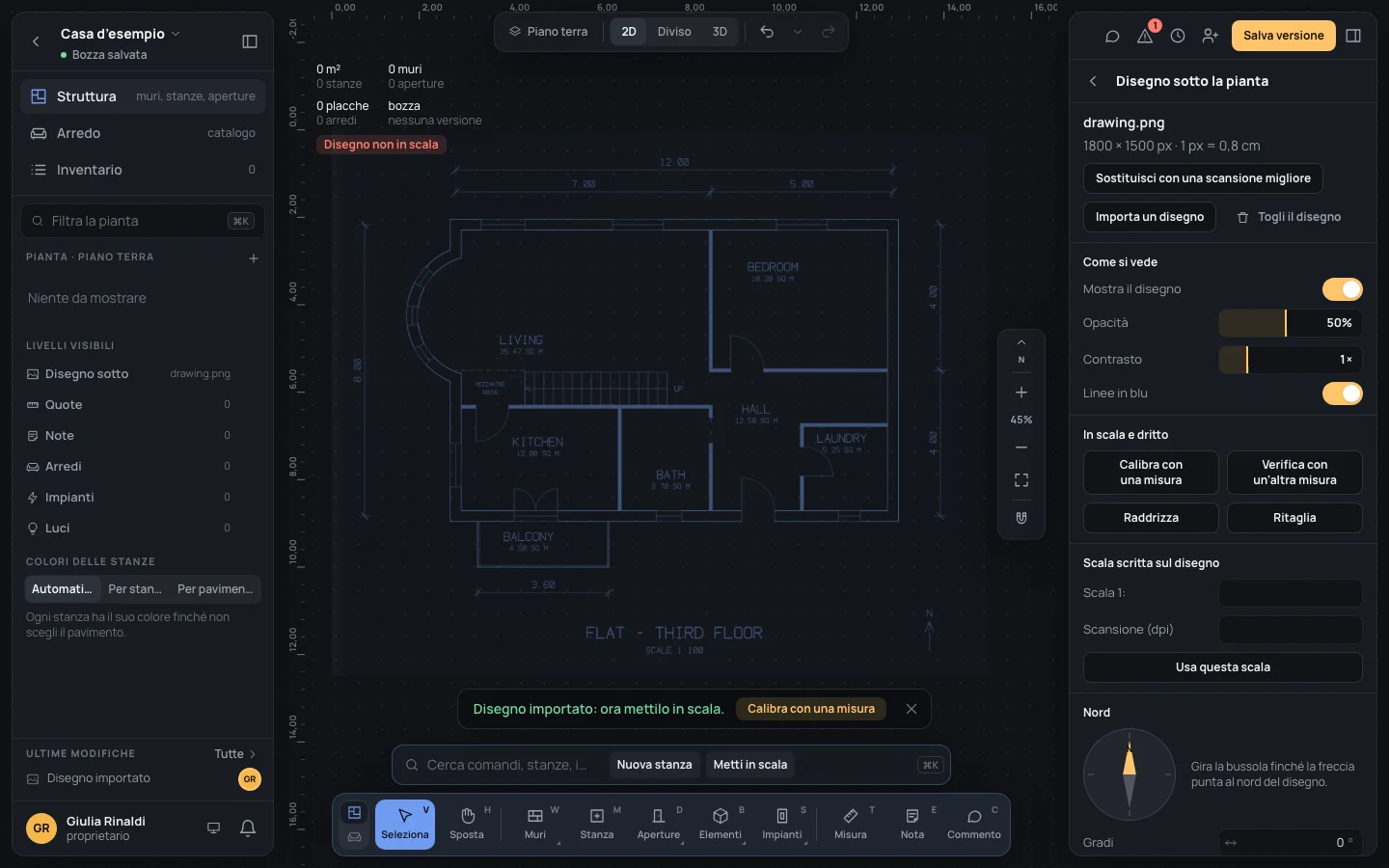Open the Casa d'esempio project dropdown

tap(120, 34)
